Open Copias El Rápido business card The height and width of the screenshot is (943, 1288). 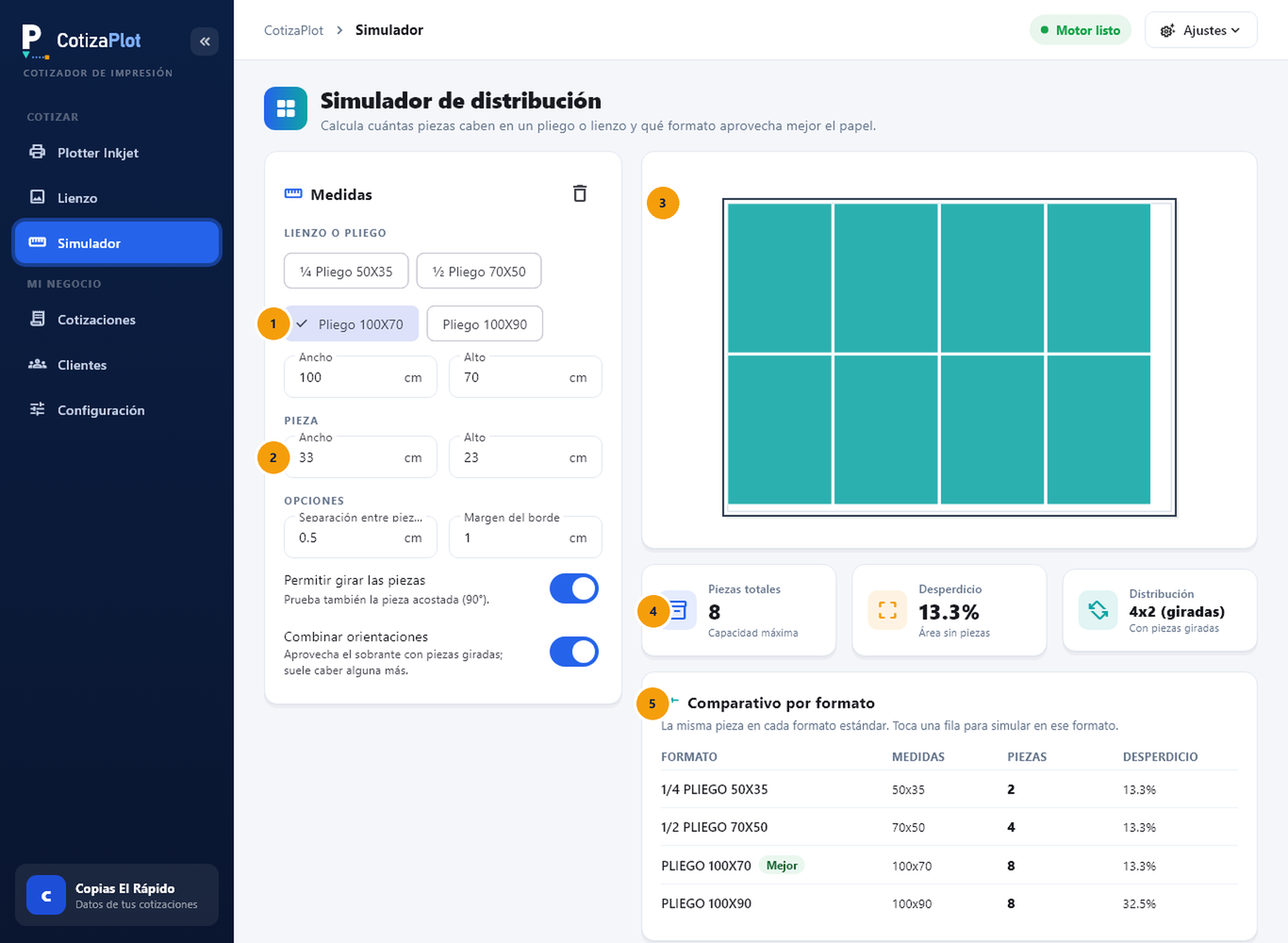[x=117, y=895]
